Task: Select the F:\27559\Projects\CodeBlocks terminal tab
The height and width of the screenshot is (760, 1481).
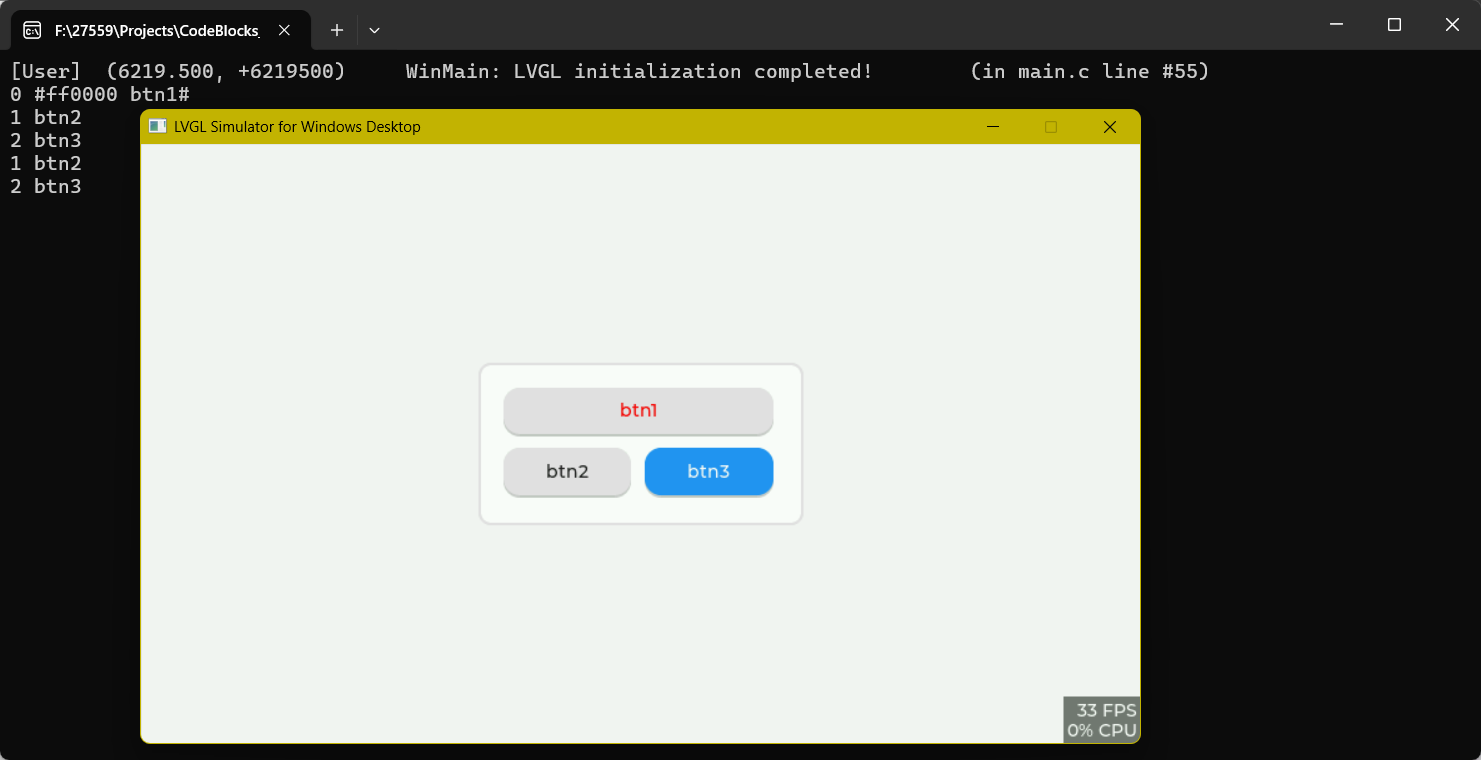Action: (x=160, y=30)
